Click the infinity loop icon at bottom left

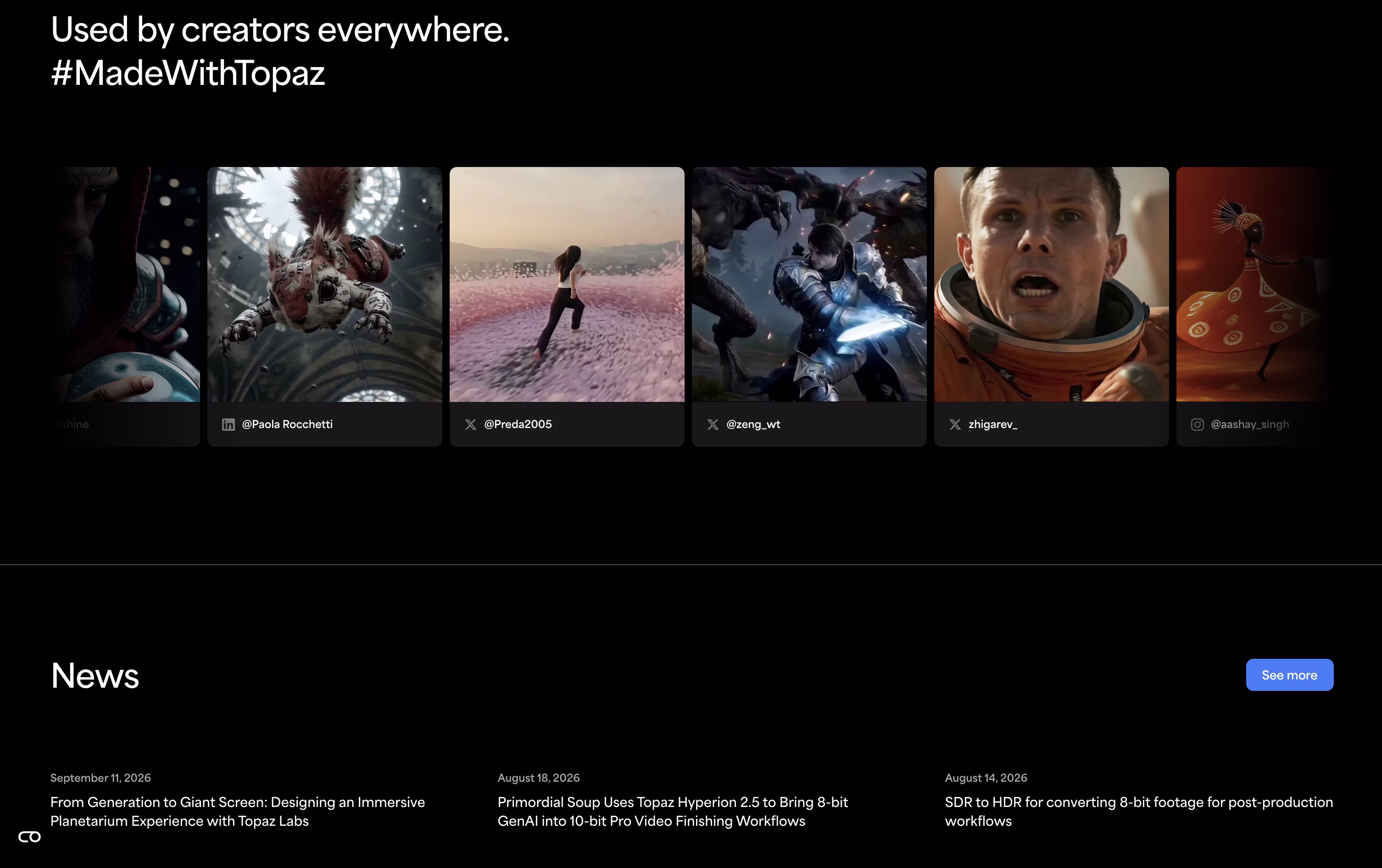(x=30, y=837)
